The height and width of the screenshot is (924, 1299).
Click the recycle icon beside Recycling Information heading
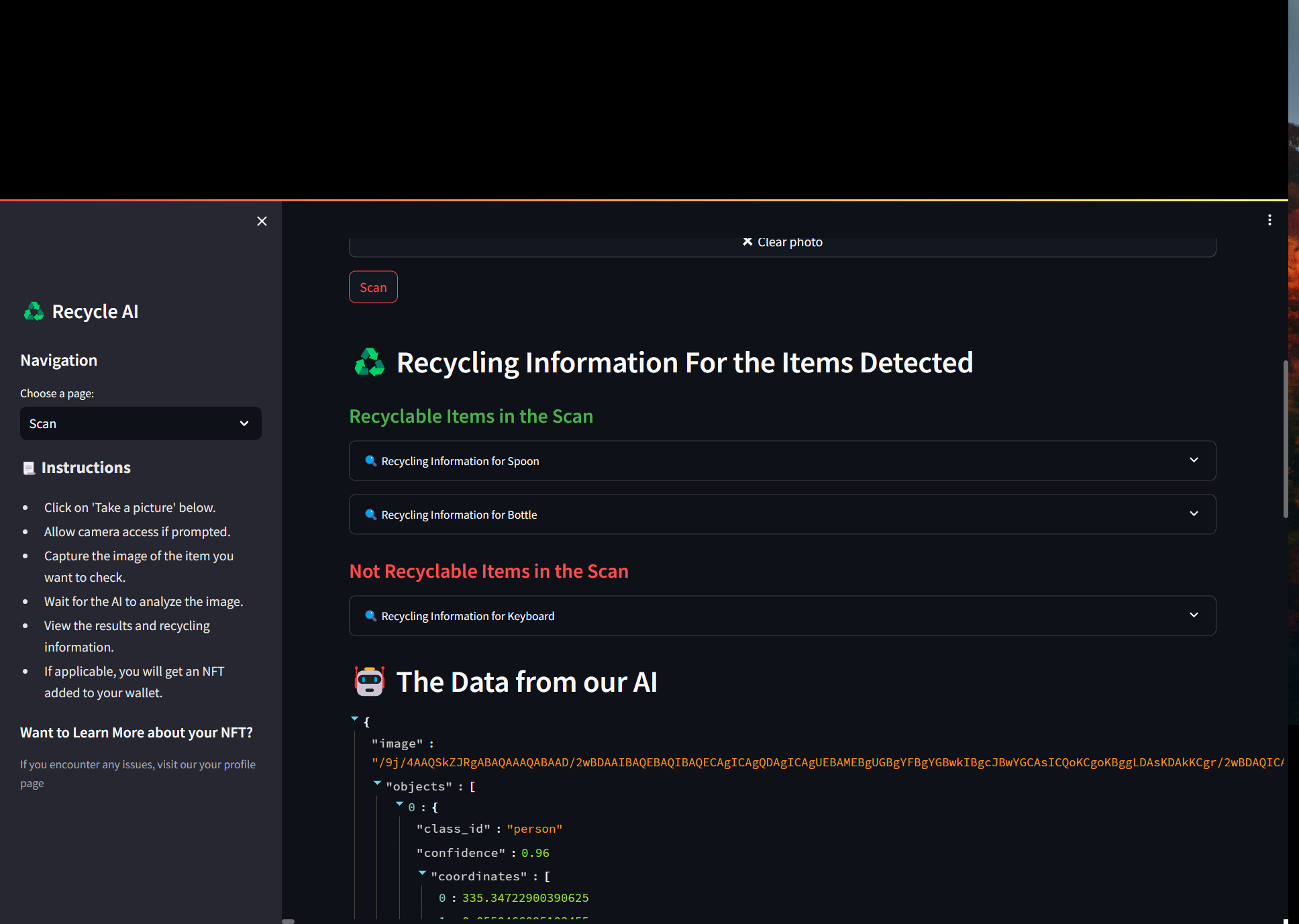click(x=370, y=362)
